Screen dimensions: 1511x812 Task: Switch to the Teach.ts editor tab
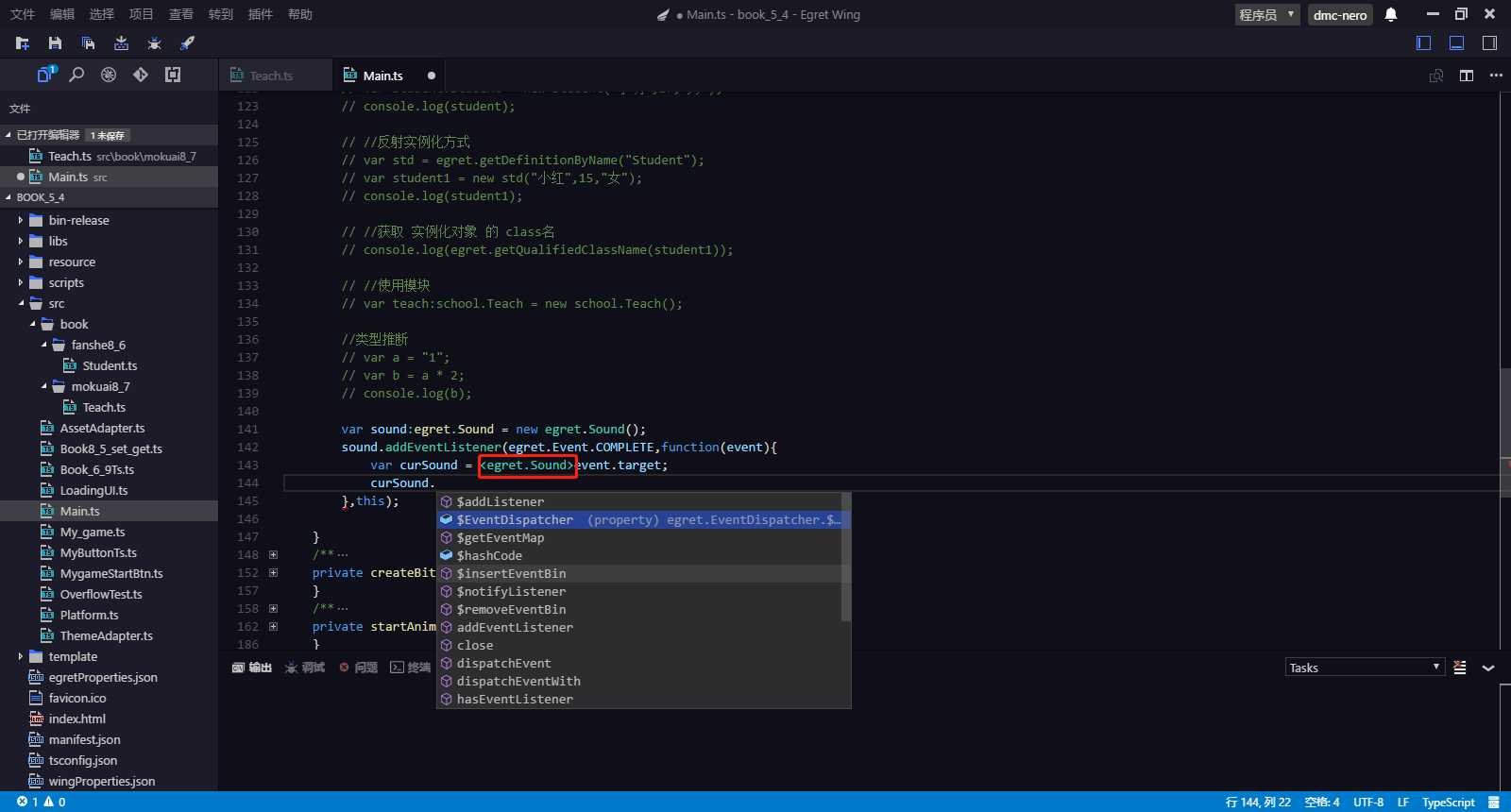point(275,76)
